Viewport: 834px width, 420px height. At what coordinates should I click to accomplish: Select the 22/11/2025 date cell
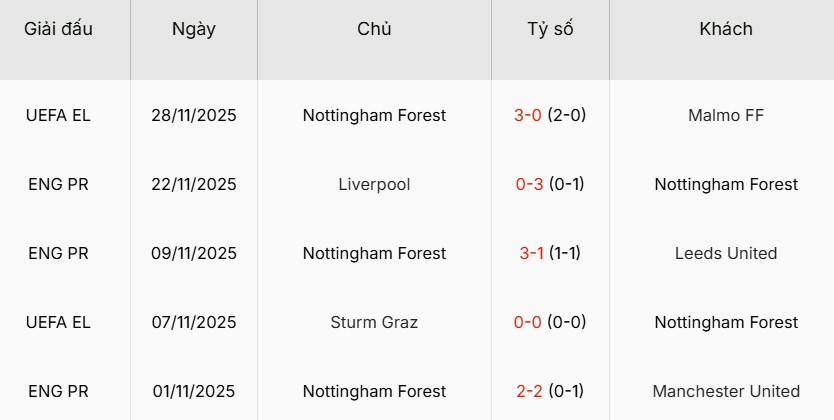click(x=194, y=184)
